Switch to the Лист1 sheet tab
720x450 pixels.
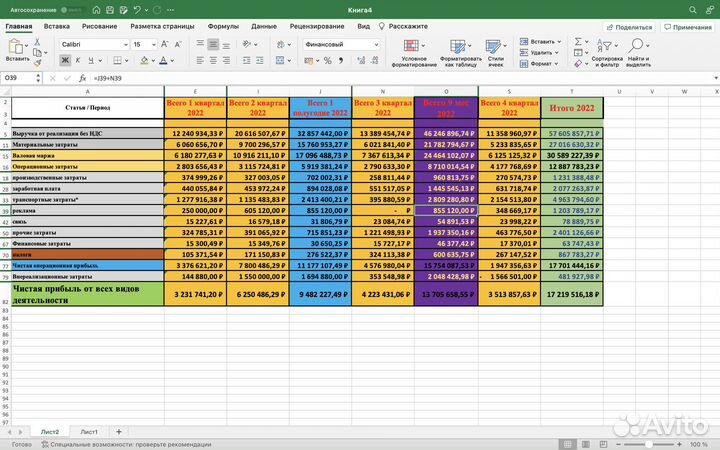[89, 432]
